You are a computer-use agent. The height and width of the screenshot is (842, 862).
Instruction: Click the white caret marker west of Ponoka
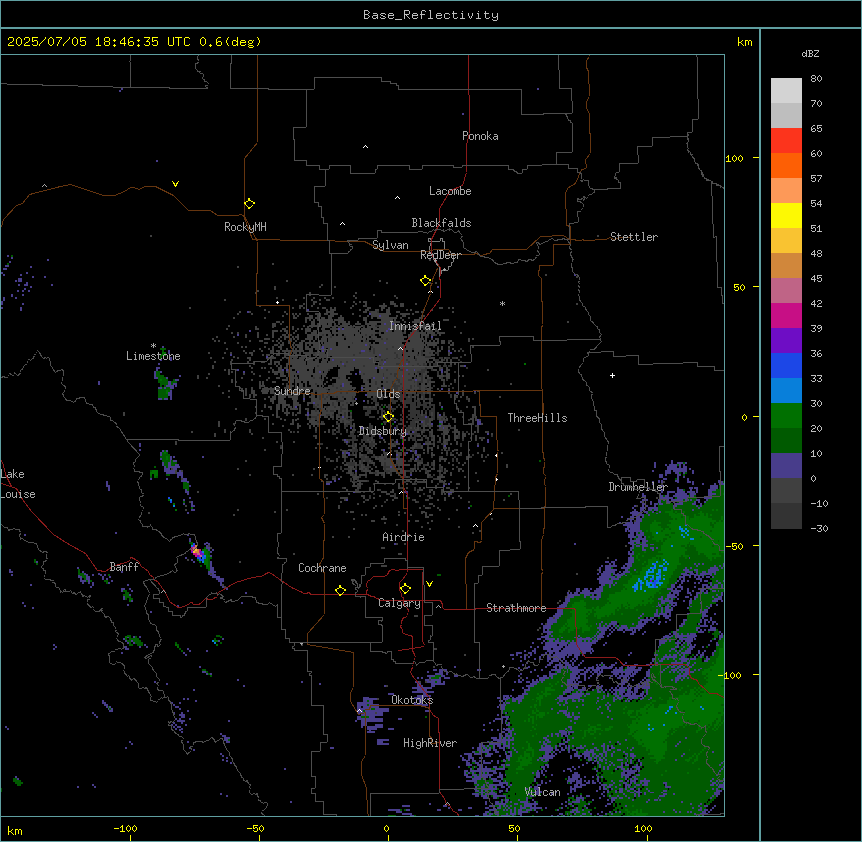[365, 147]
